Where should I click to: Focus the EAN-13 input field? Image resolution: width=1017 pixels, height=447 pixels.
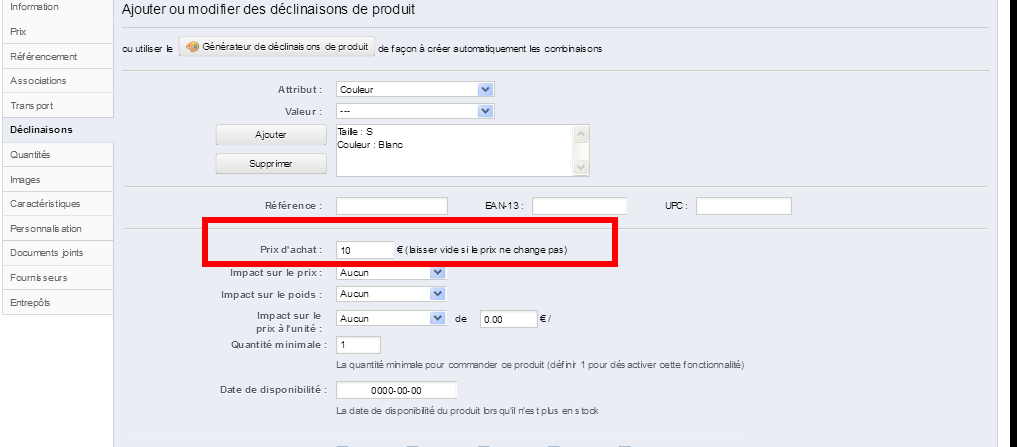point(579,206)
